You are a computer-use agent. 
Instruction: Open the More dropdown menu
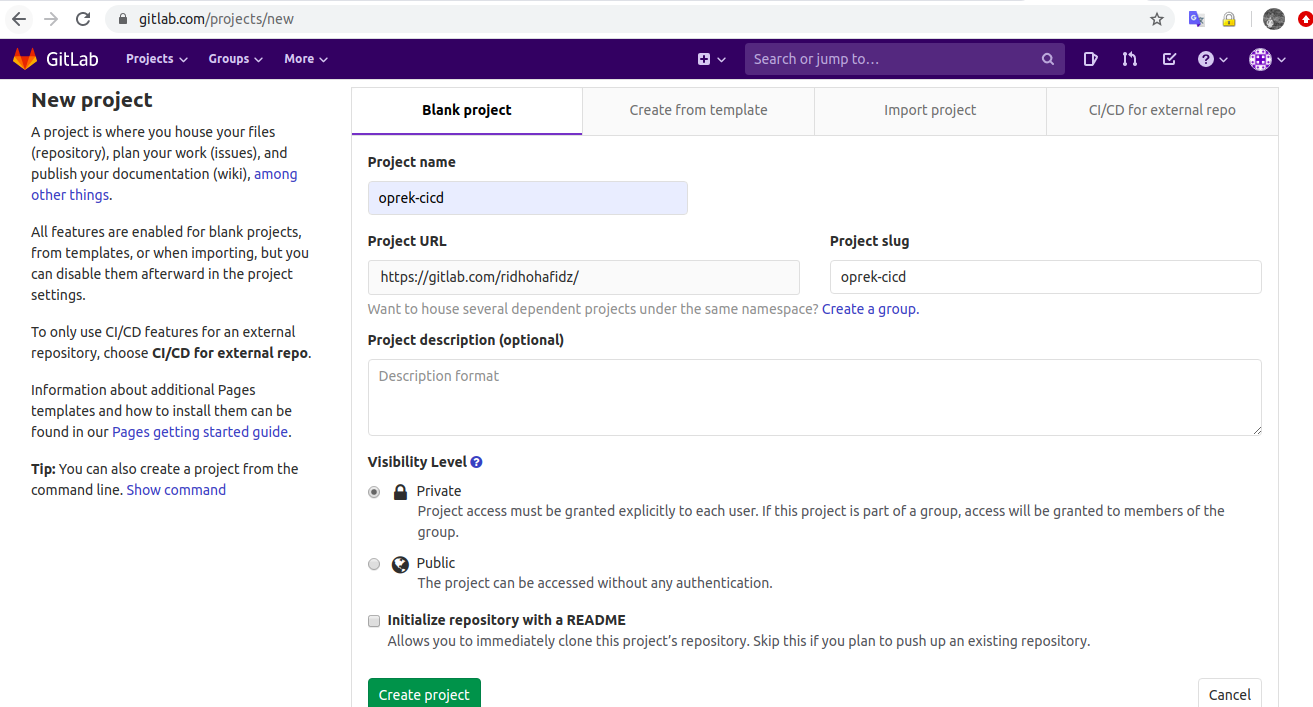tap(306, 59)
